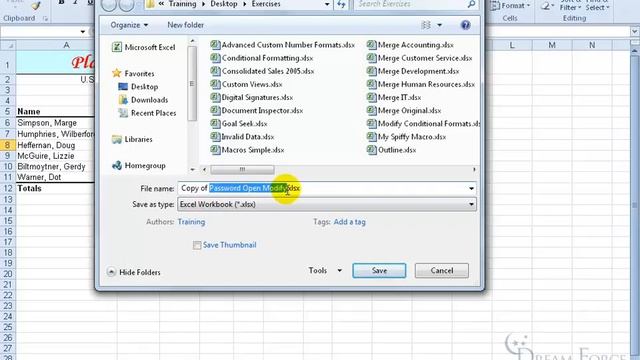This screenshot has height=360, width=640.
Task: Select Goal Seek.xlsx file
Action: [239, 123]
